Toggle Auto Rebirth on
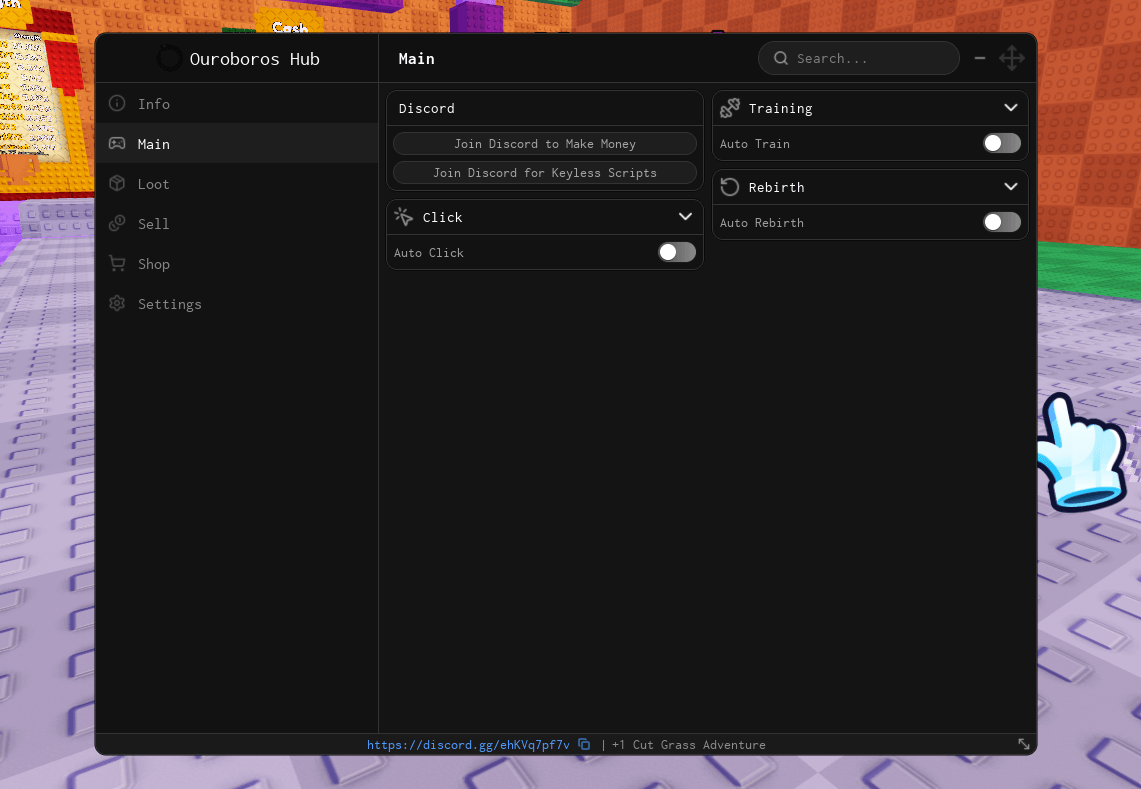1141x789 pixels. (1002, 222)
